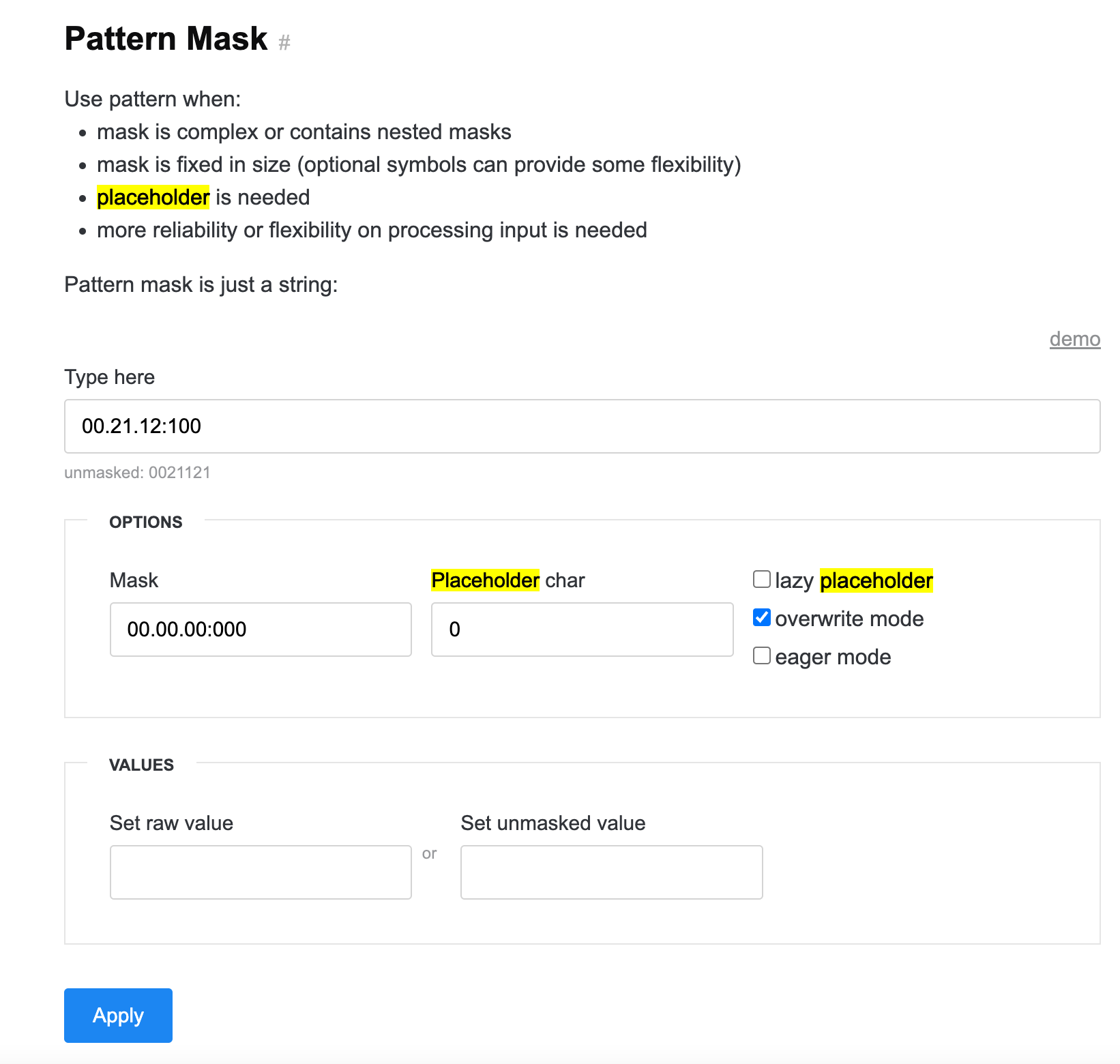Click the overwrite mode label text
The height and width of the screenshot is (1064, 1120).
click(849, 618)
